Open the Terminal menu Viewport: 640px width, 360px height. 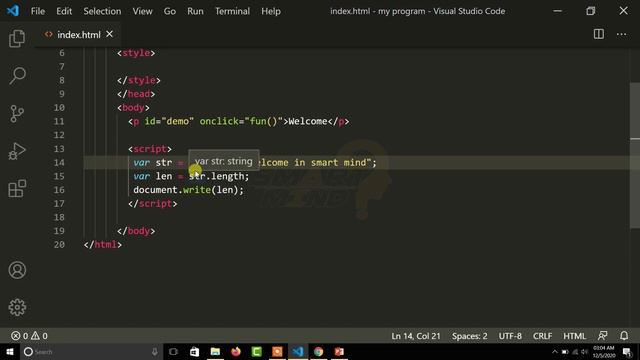(x=232, y=11)
